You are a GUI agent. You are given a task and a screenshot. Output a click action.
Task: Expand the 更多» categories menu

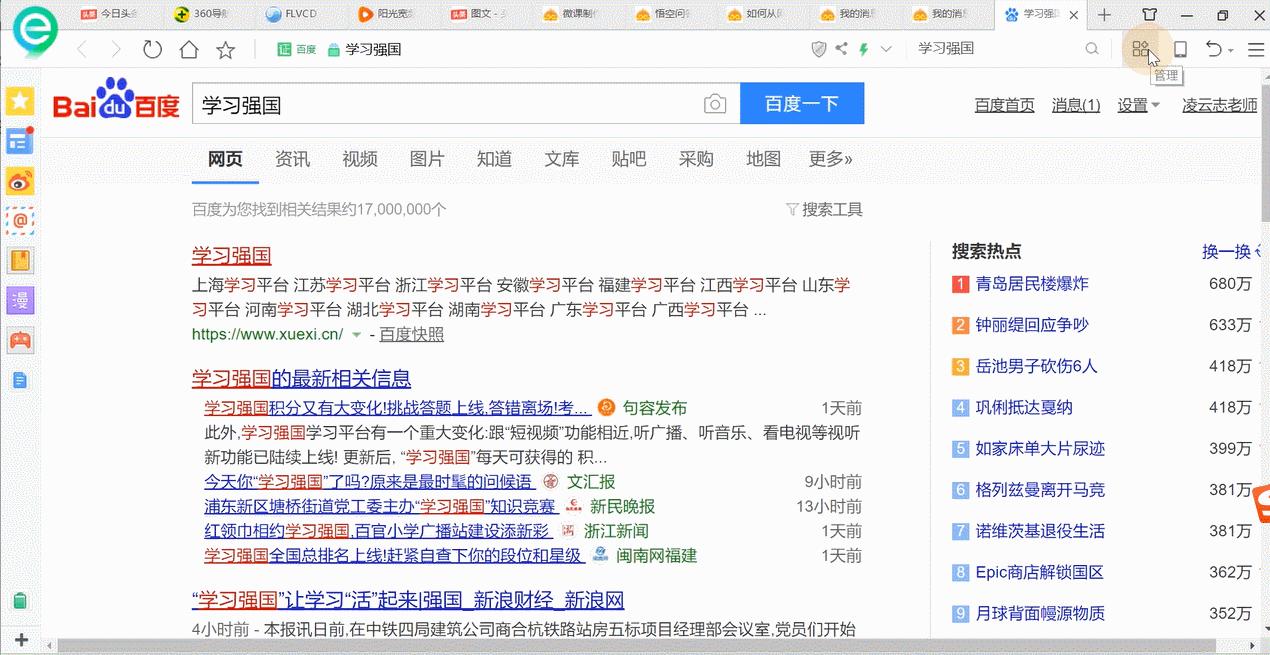pos(831,159)
